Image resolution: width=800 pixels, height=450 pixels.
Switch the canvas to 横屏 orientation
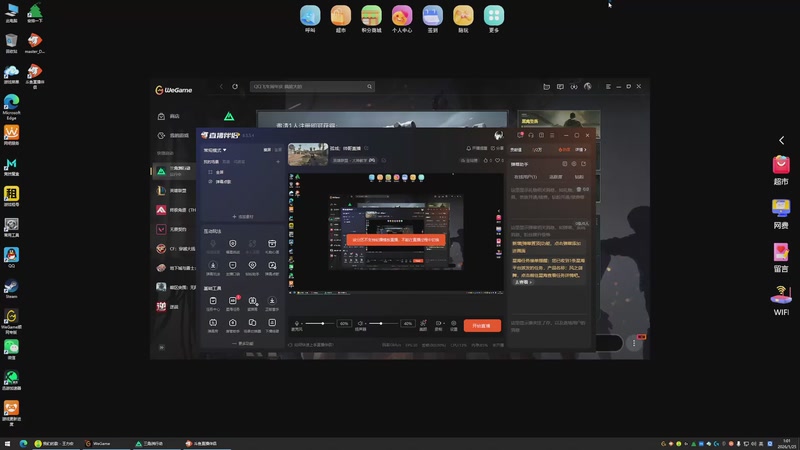point(267,149)
